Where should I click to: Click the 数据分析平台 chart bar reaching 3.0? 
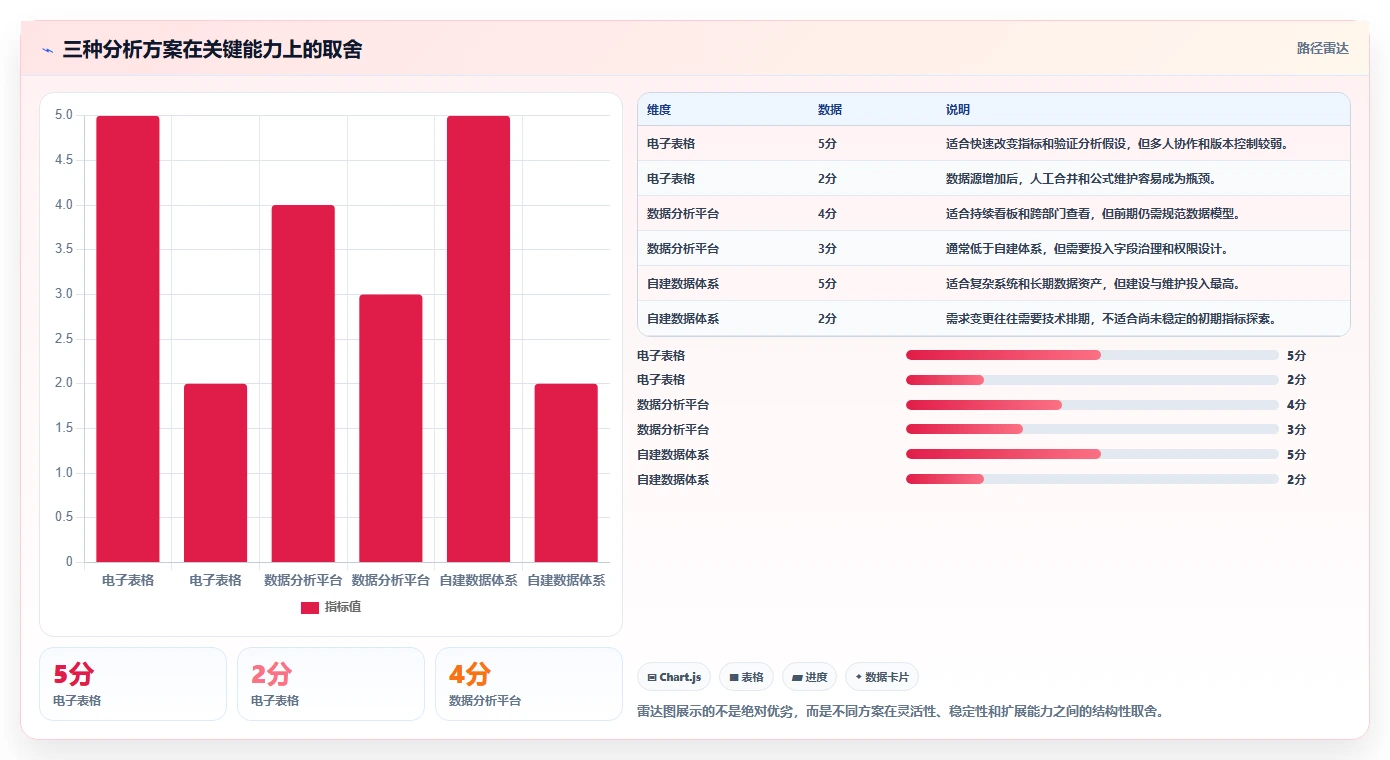pyautogui.click(x=391, y=428)
